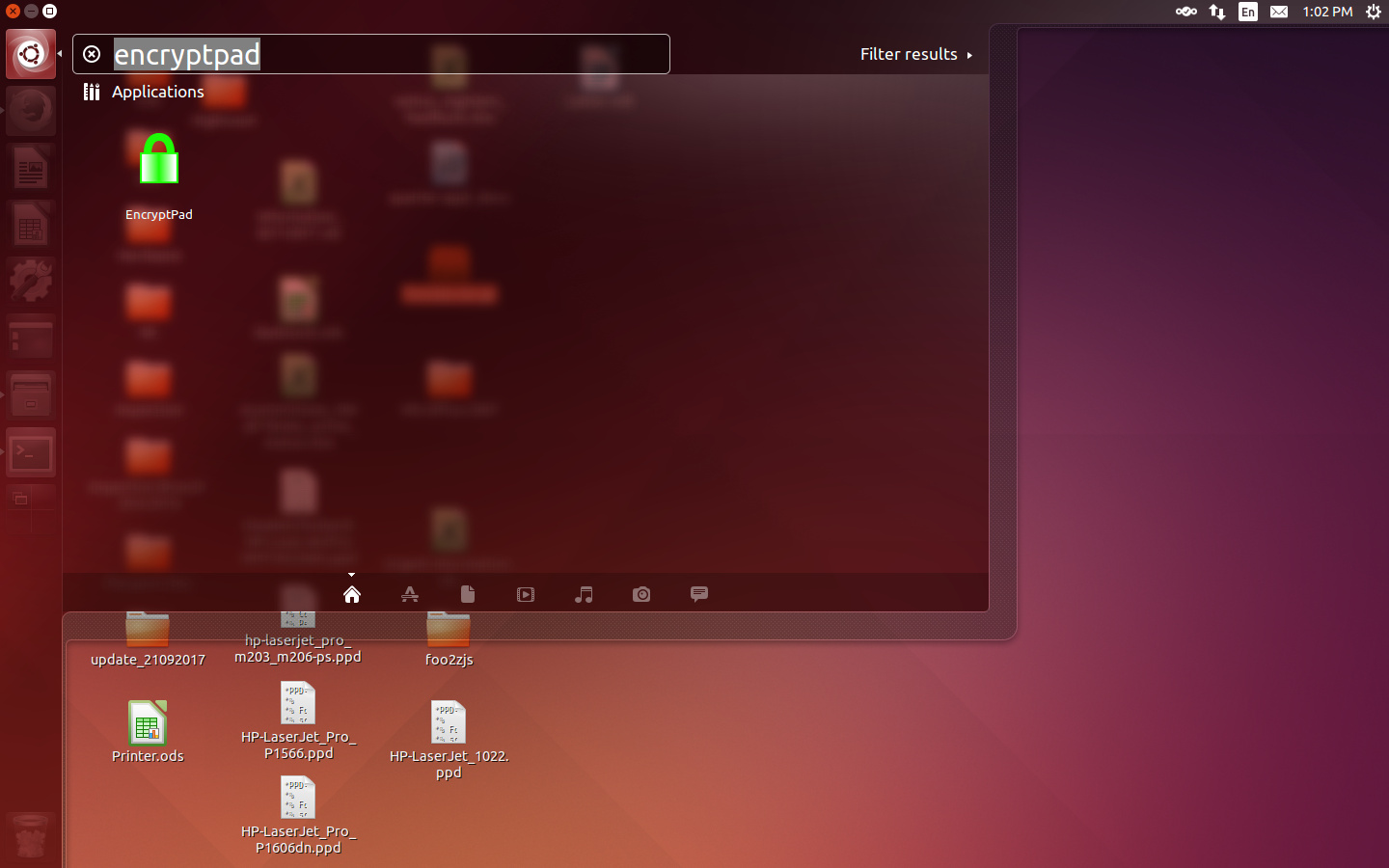The width and height of the screenshot is (1389, 868).
Task: Select hp-laserjet_pro_m203_m206-ps.ppd file label
Action: click(298, 648)
